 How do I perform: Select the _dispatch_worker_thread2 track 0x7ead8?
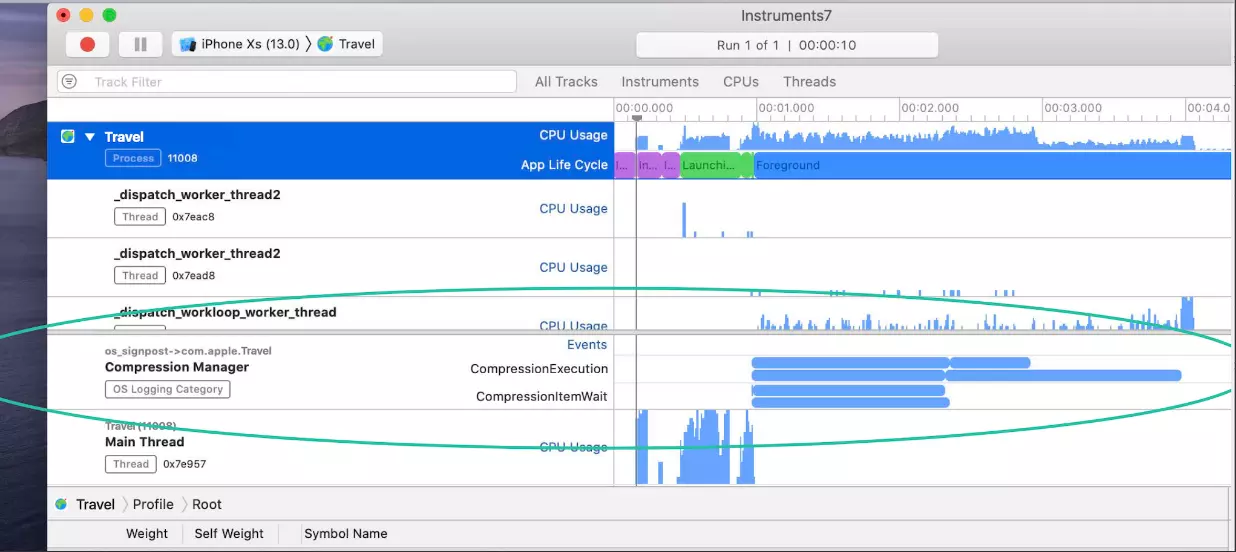pos(330,267)
